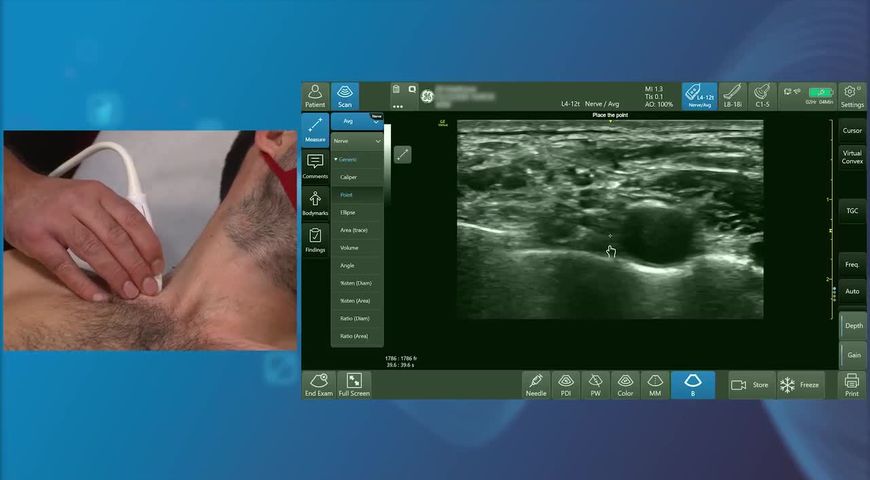Screen dimensions: 870x480
Task: Switch to the C1-5 probe
Action: point(762,97)
